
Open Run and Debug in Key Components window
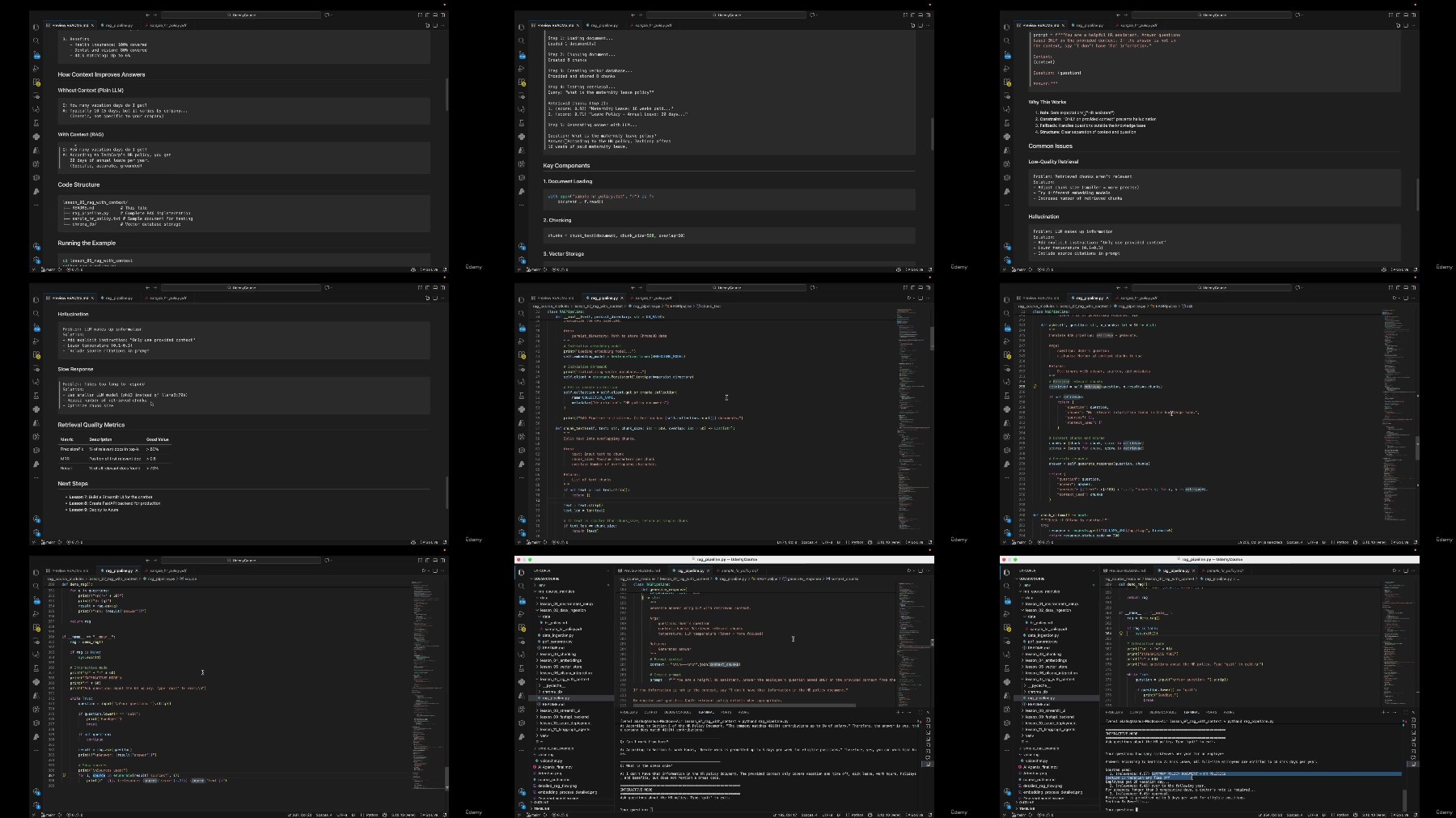[x=521, y=69]
